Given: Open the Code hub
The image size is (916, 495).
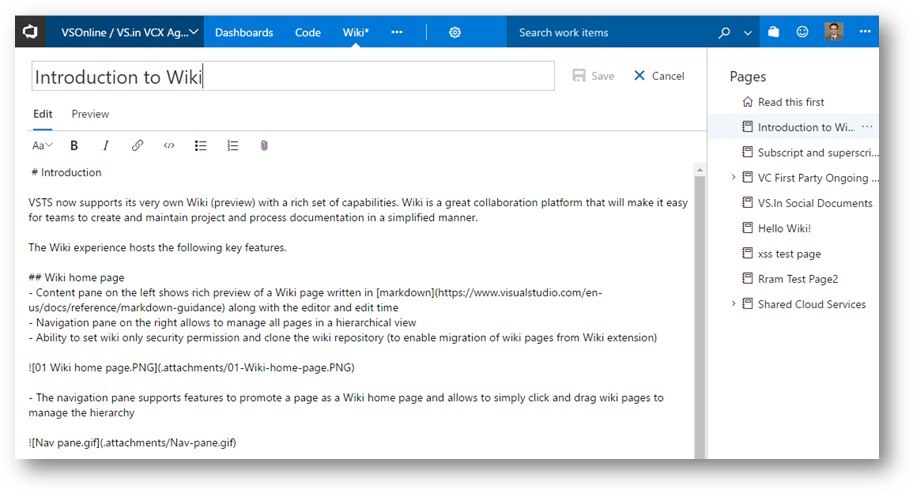Looking at the screenshot, I should pyautogui.click(x=307, y=33).
